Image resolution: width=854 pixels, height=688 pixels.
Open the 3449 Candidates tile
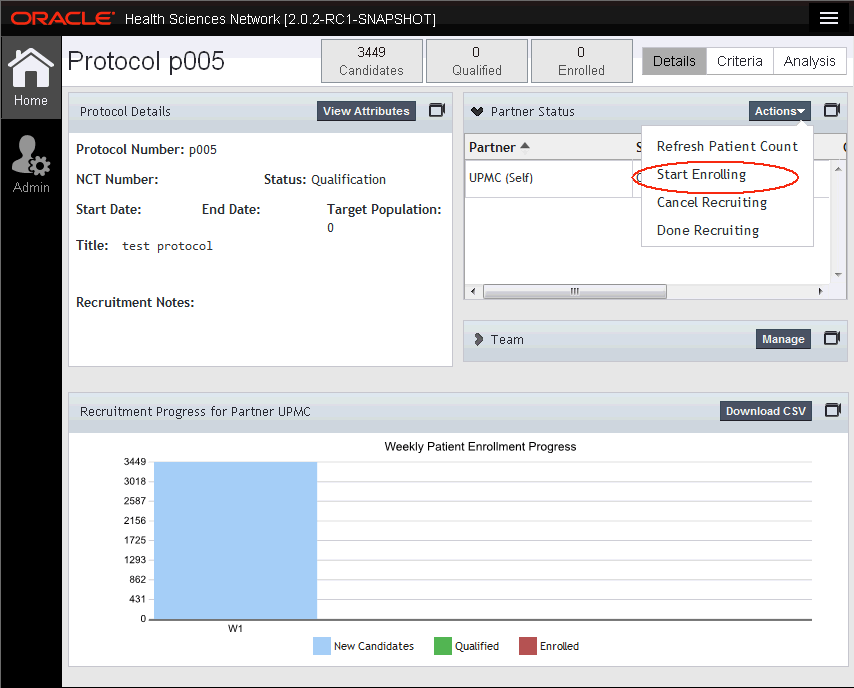(371, 61)
